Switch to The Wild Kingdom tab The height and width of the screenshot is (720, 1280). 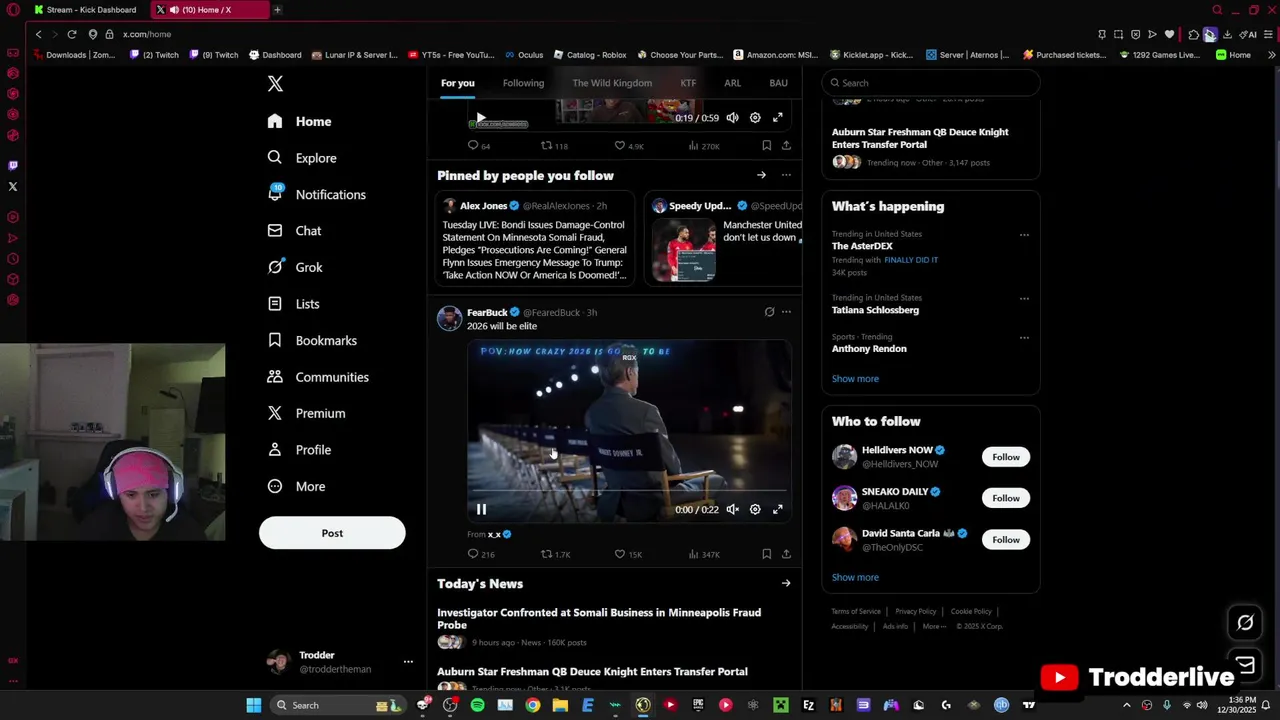pyautogui.click(x=612, y=83)
